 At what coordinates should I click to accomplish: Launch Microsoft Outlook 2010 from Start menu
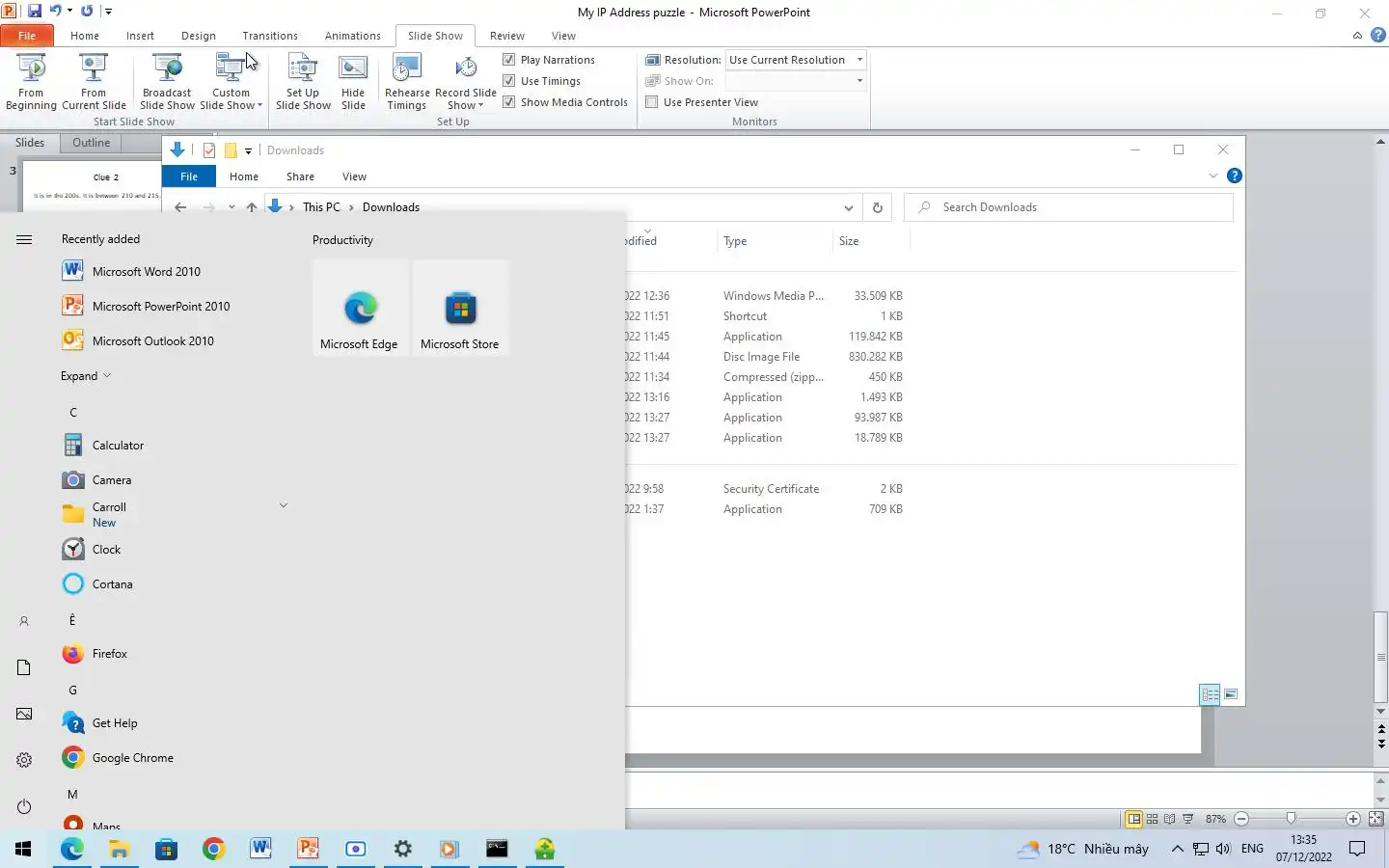coord(153,341)
